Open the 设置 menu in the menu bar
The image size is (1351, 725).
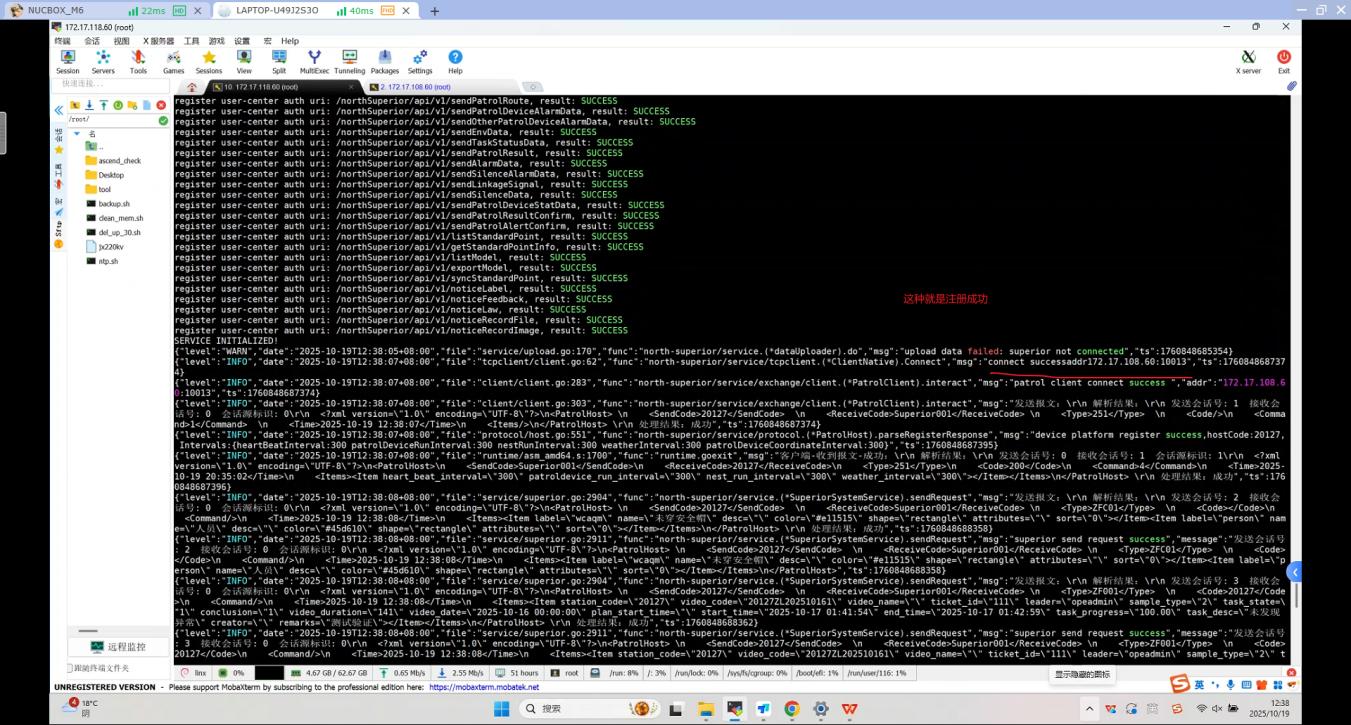point(242,41)
